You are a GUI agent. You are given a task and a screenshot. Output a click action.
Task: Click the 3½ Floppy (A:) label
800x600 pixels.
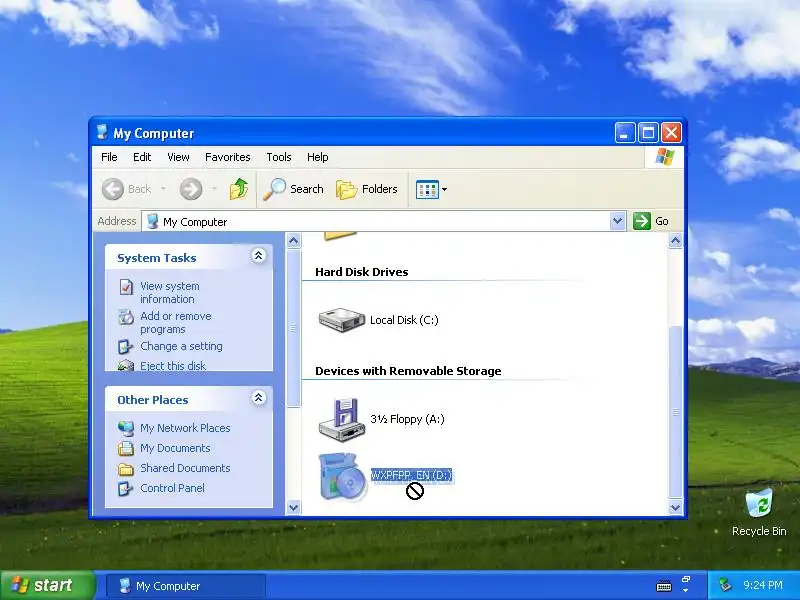point(407,419)
